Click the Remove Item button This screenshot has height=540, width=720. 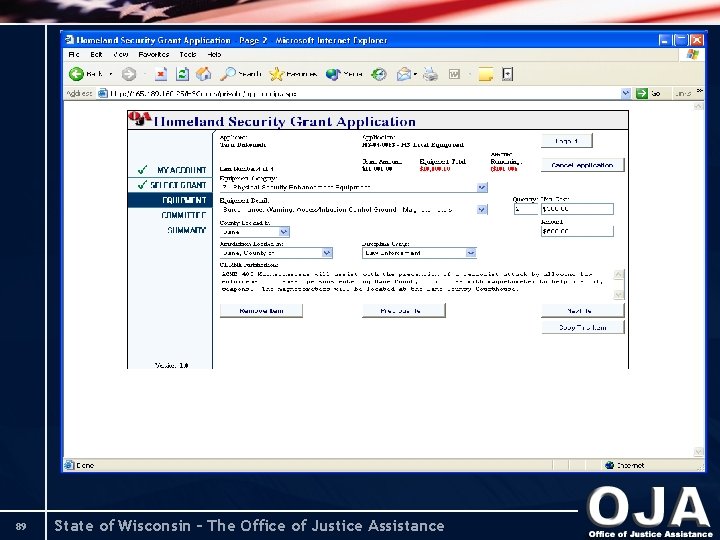pos(261,311)
